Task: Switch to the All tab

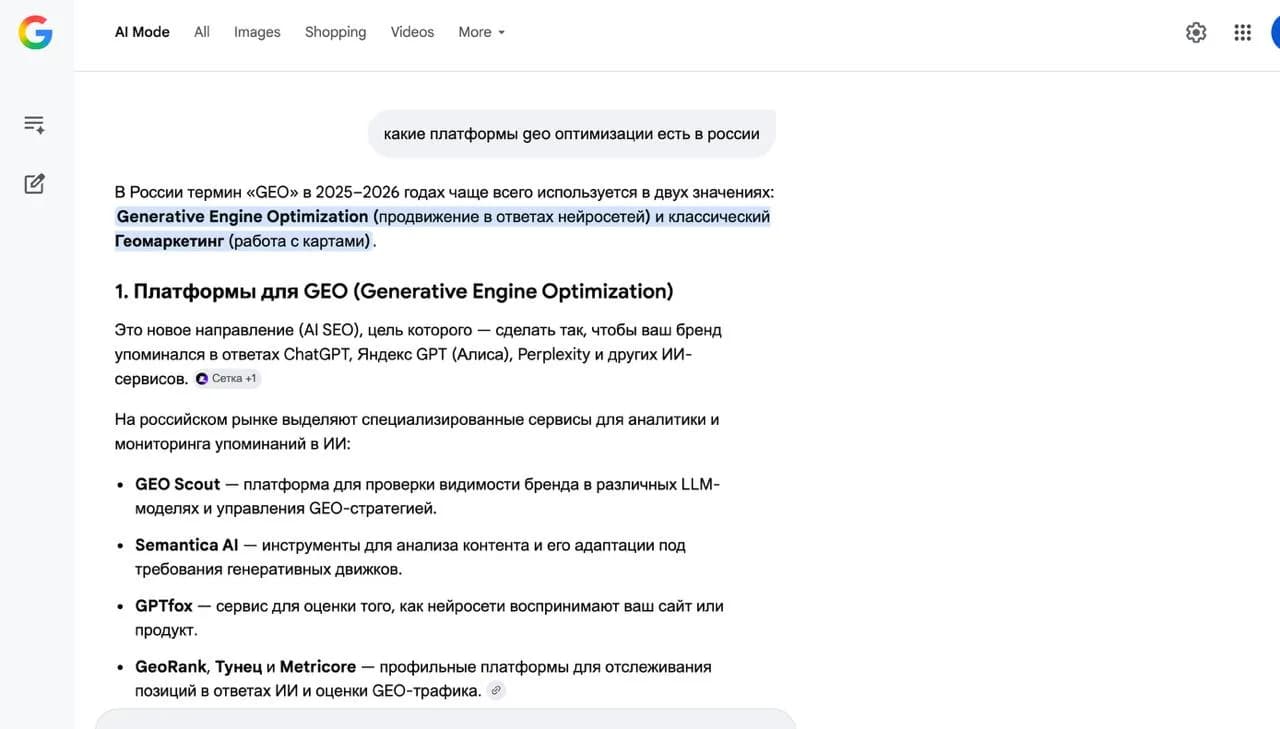Action: (202, 32)
